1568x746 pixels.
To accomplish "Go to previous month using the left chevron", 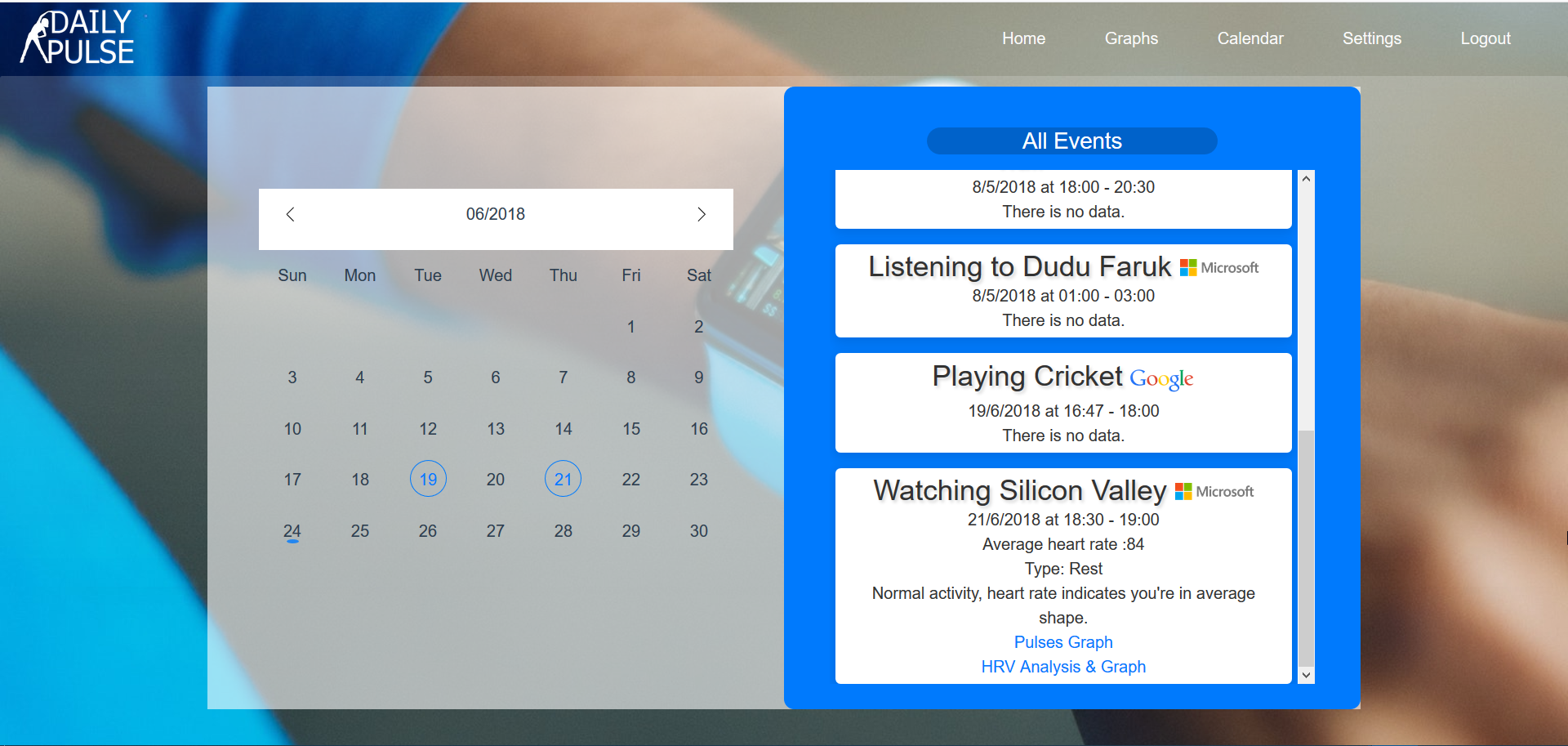I will tap(291, 214).
